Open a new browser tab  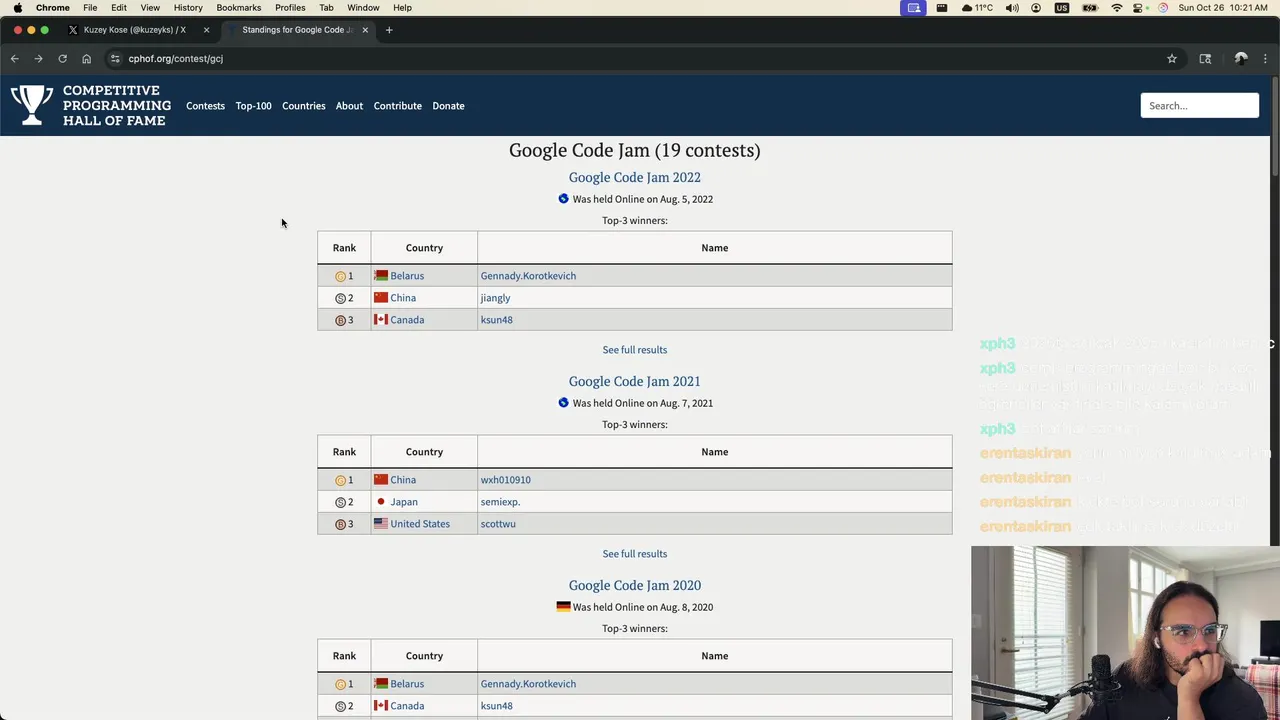(389, 30)
